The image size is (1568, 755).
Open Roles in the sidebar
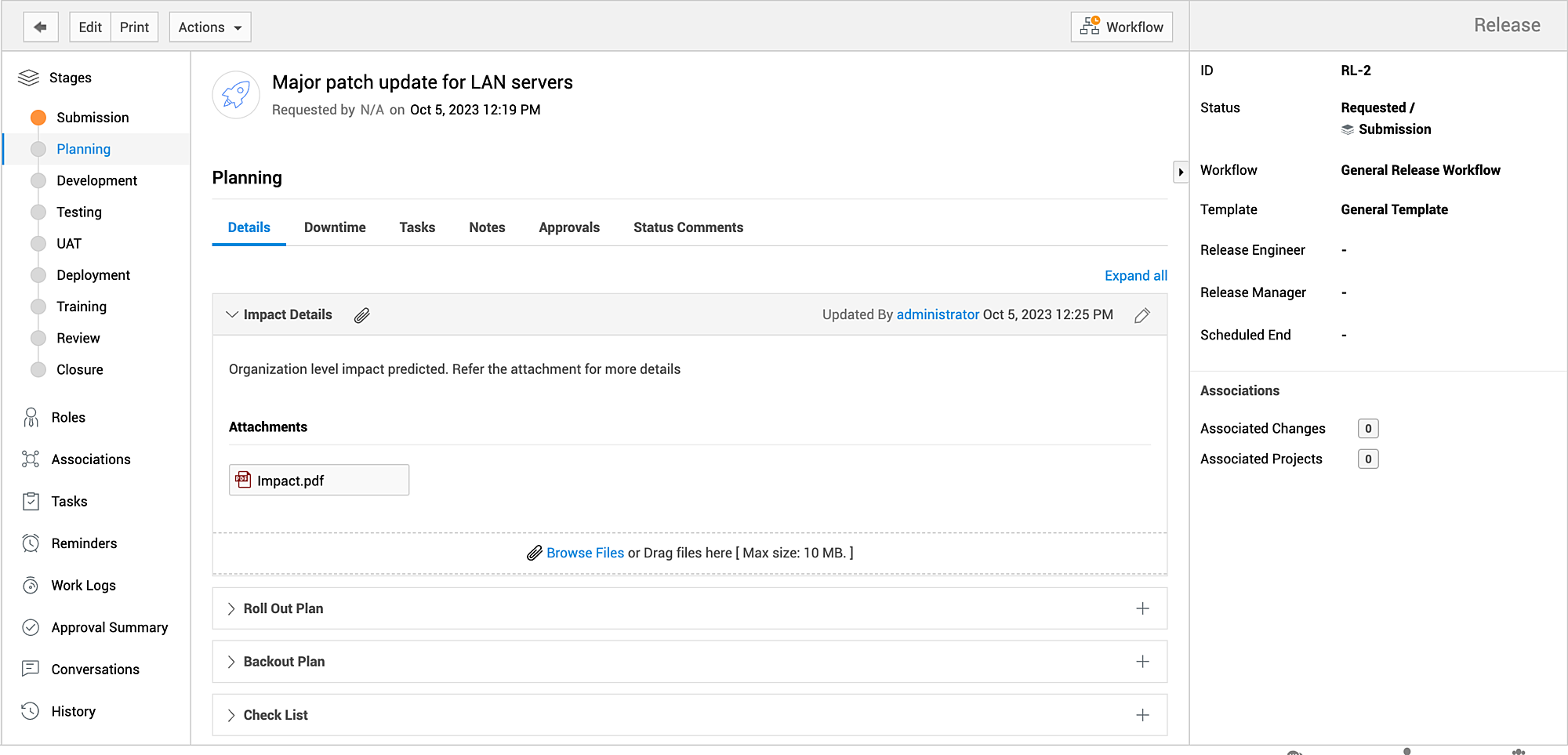point(68,417)
